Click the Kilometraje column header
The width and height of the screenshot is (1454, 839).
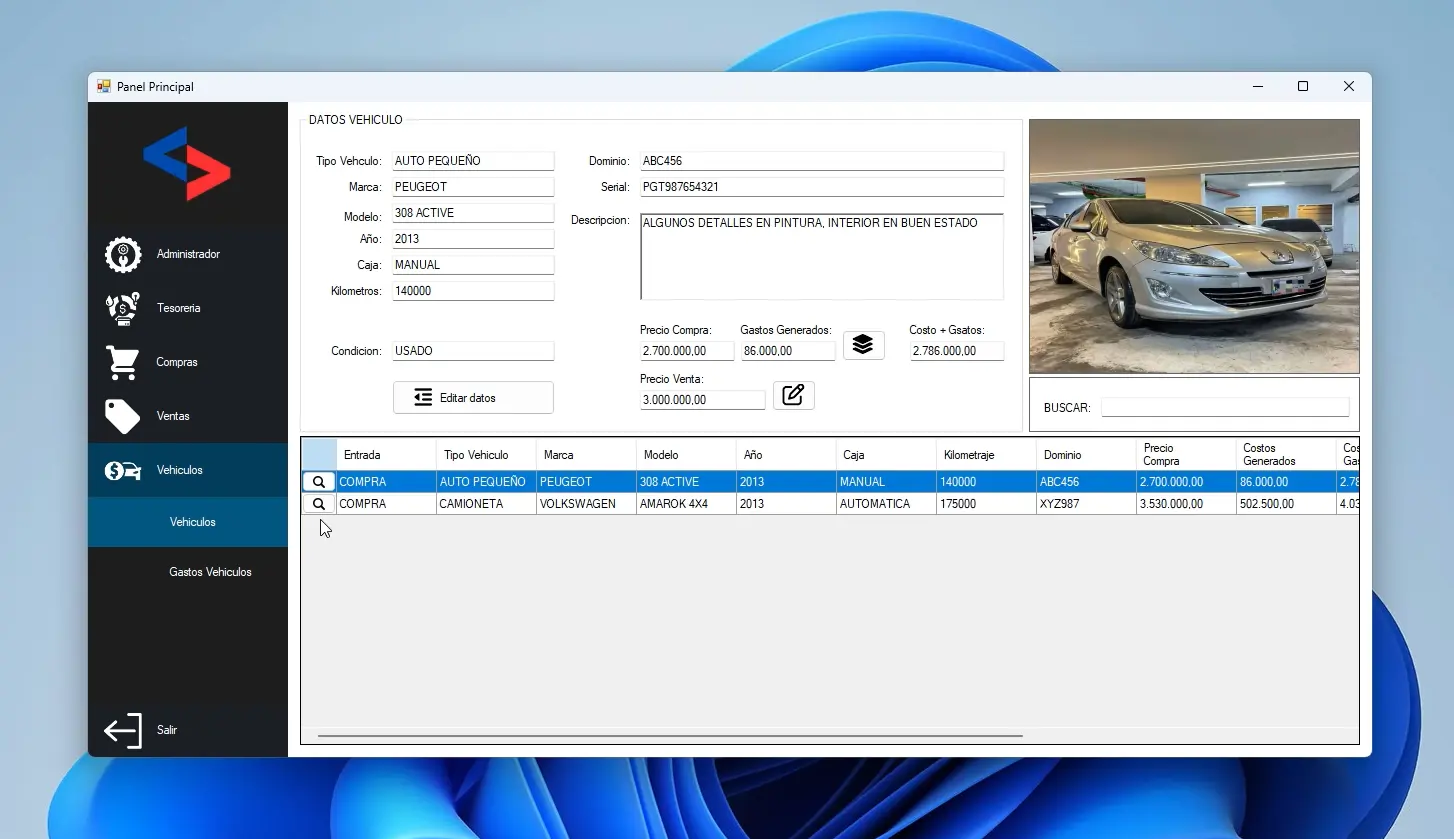pyautogui.click(x=986, y=455)
